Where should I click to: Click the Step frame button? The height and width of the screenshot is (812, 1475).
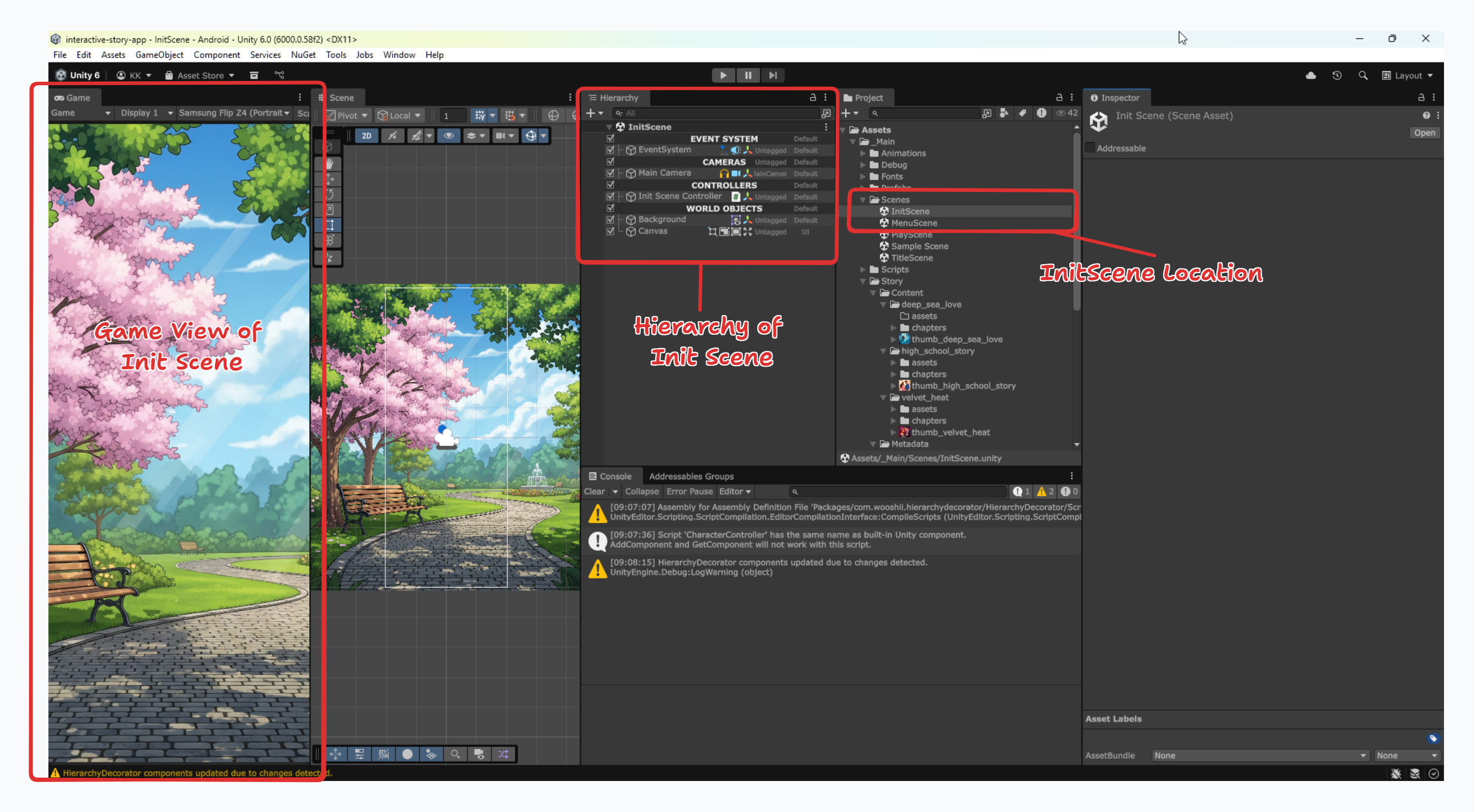(x=773, y=75)
